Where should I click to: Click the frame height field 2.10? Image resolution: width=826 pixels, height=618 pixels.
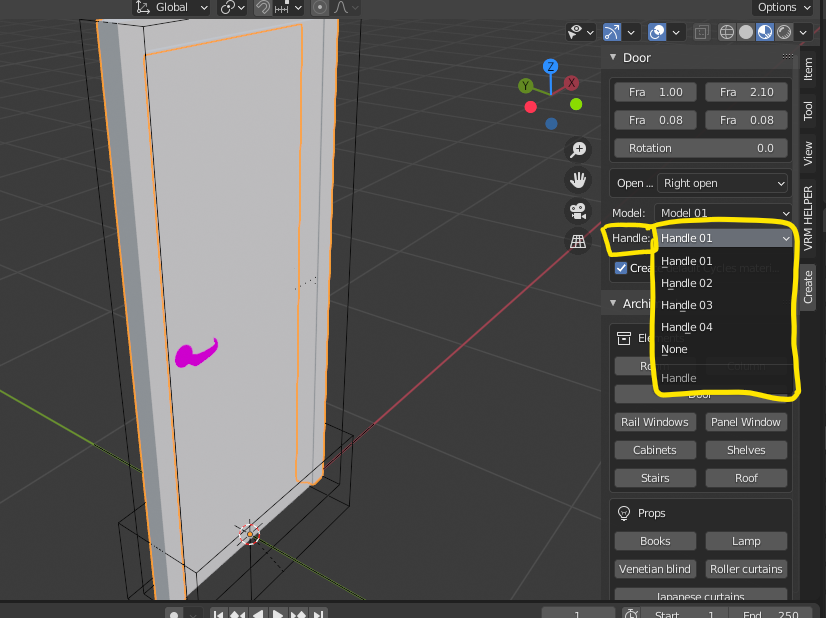pyautogui.click(x=746, y=92)
